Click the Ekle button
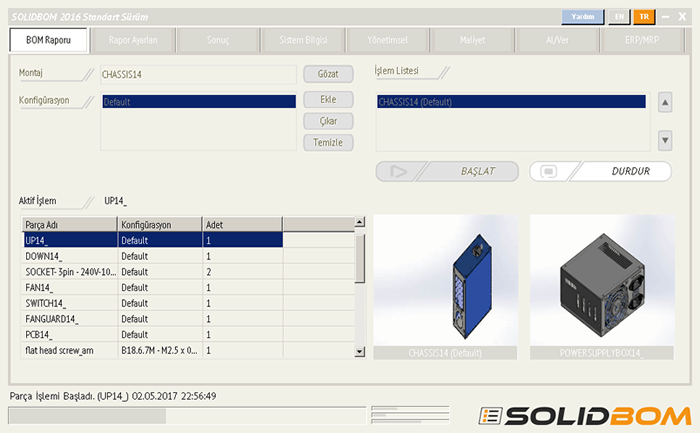The height and width of the screenshot is (433, 700). tap(328, 100)
